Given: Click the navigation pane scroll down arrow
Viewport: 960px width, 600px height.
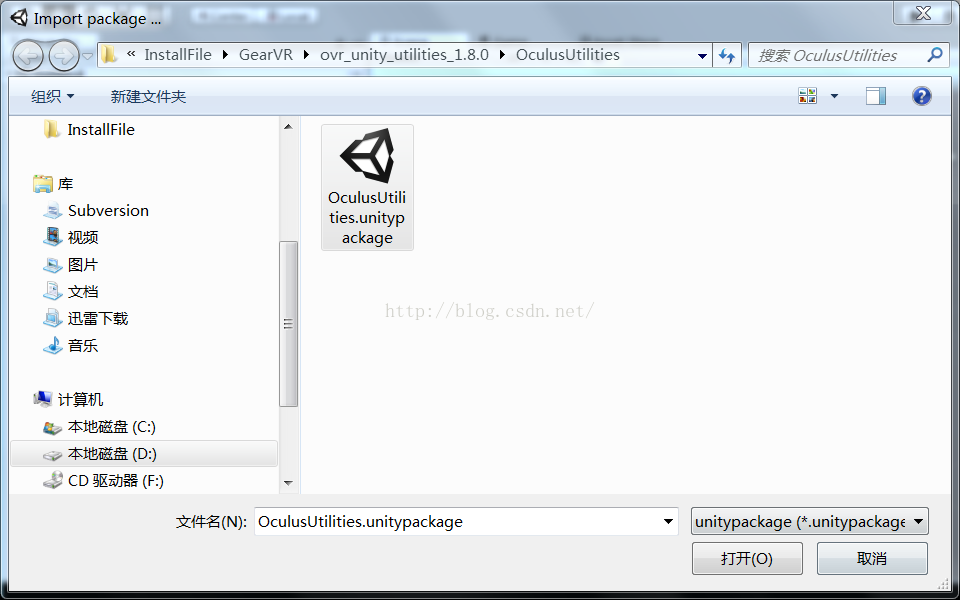Looking at the screenshot, I should (288, 483).
